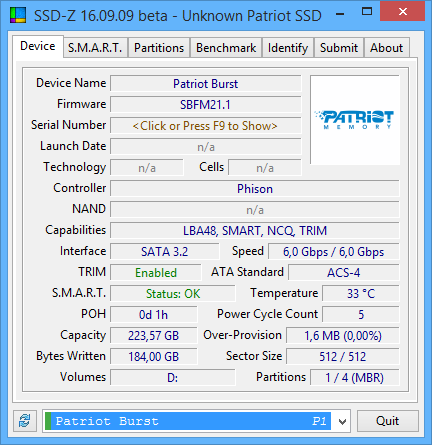Open the Benchmark tab
Screen dimensions: 432x445
tap(226, 48)
